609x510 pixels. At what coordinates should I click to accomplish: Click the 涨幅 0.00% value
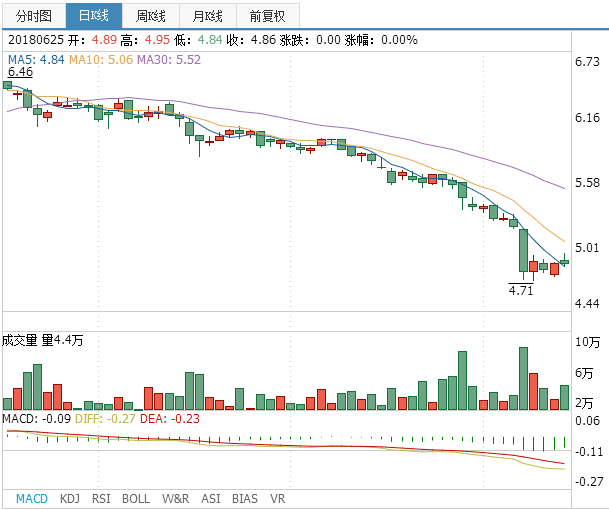tap(399, 40)
